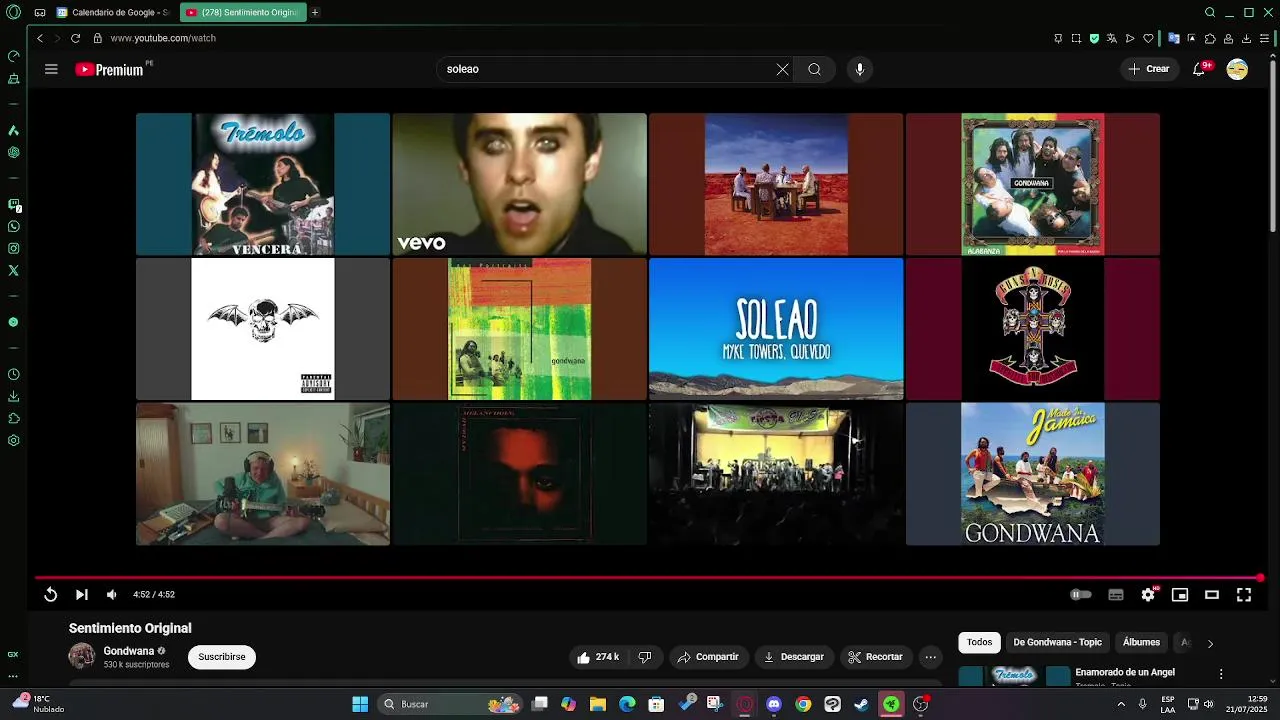Select the Álbumes filter chip
1280x720 pixels.
click(x=1141, y=642)
